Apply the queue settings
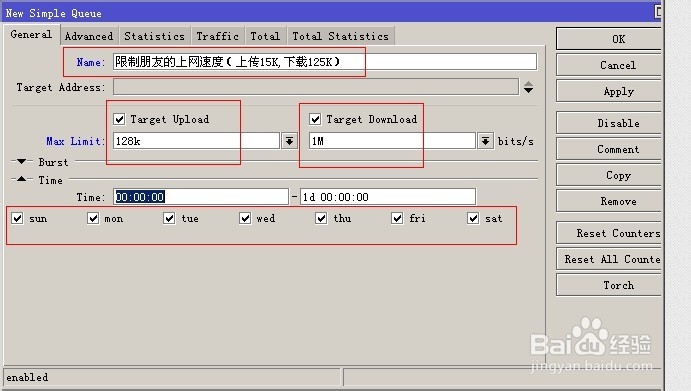This screenshot has width=691, height=391. (x=609, y=92)
